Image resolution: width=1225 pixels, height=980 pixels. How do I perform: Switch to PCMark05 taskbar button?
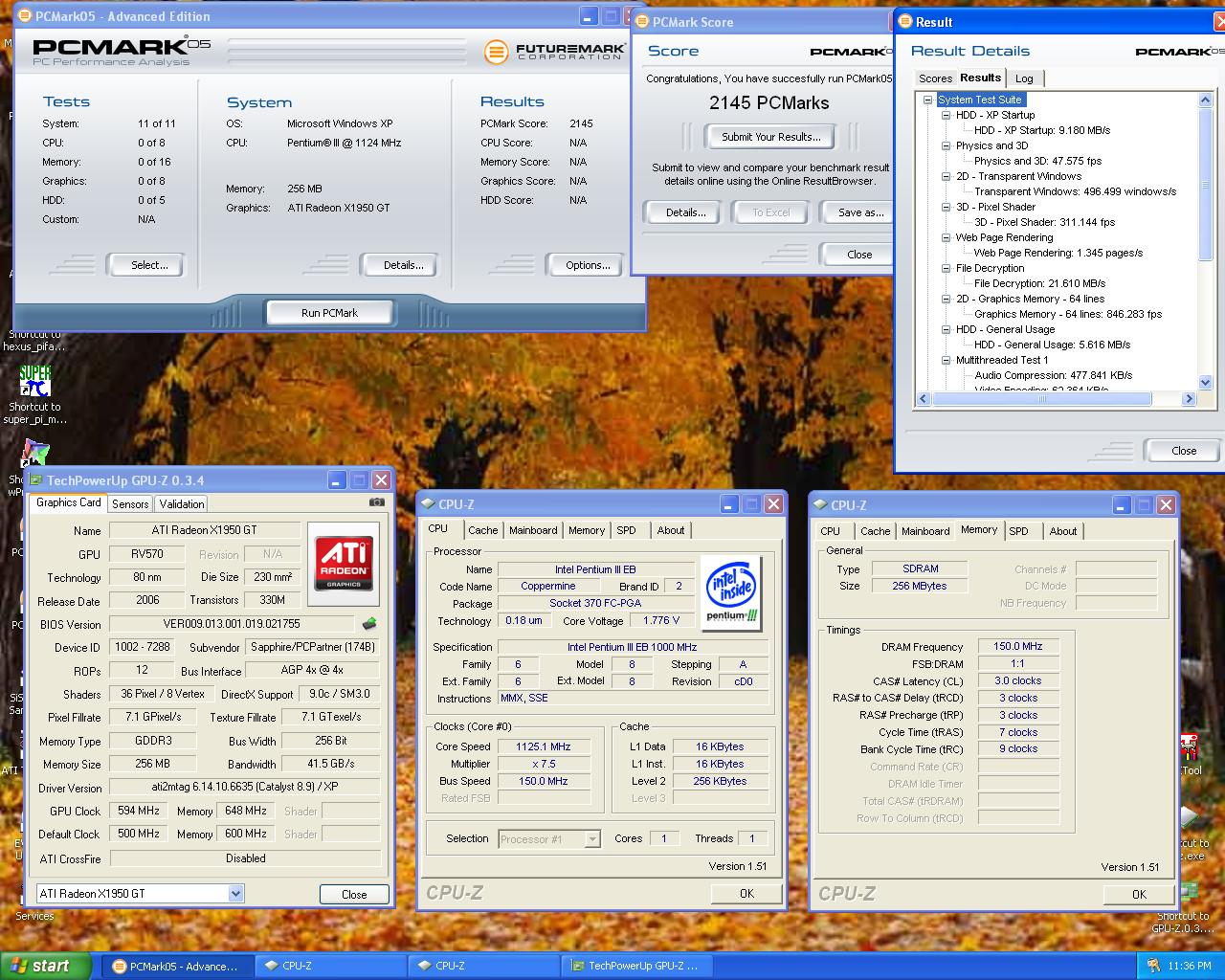[x=176, y=966]
